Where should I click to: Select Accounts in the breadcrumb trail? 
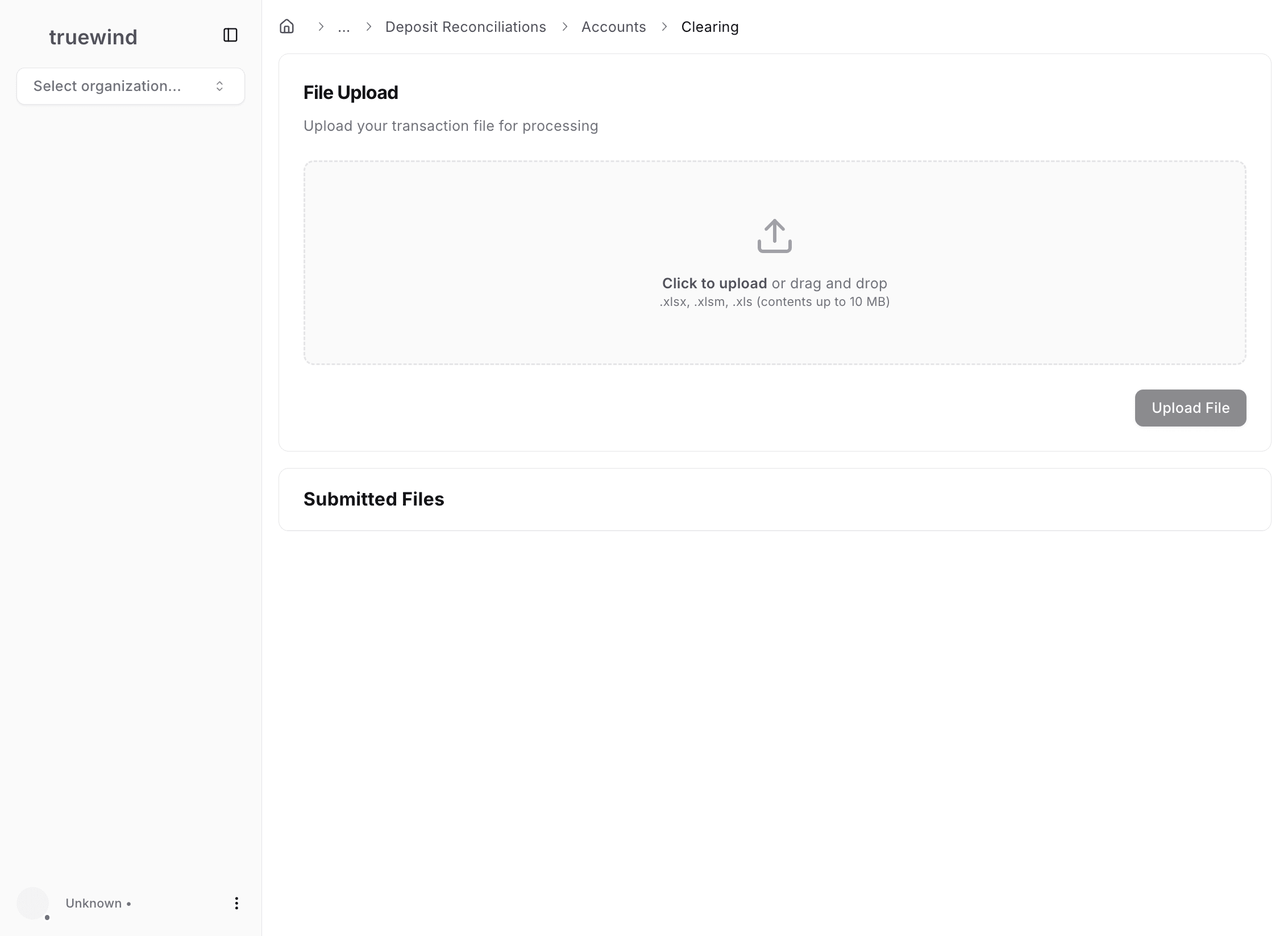tap(613, 26)
